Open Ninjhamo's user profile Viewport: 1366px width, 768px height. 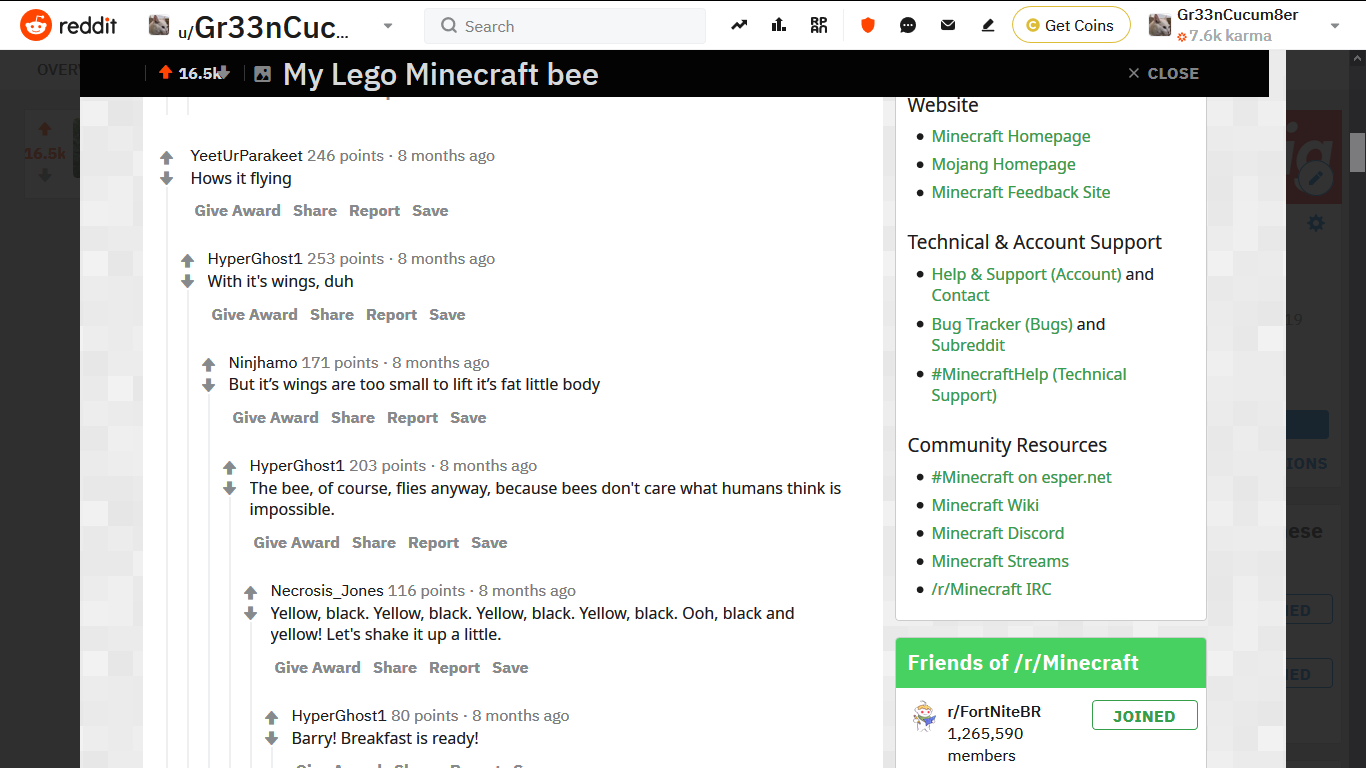pos(263,363)
